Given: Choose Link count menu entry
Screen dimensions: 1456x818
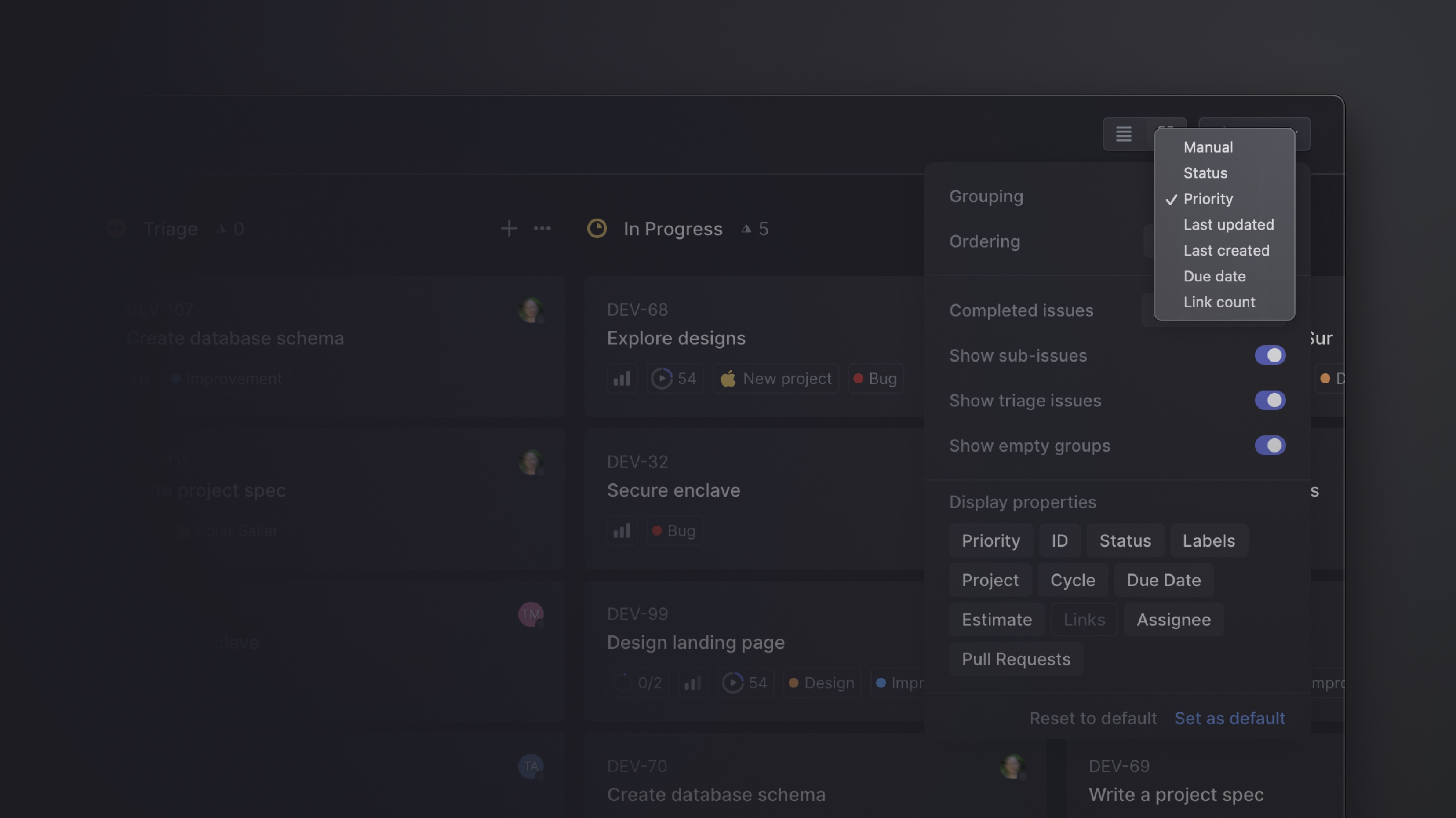Looking at the screenshot, I should pos(1219,302).
